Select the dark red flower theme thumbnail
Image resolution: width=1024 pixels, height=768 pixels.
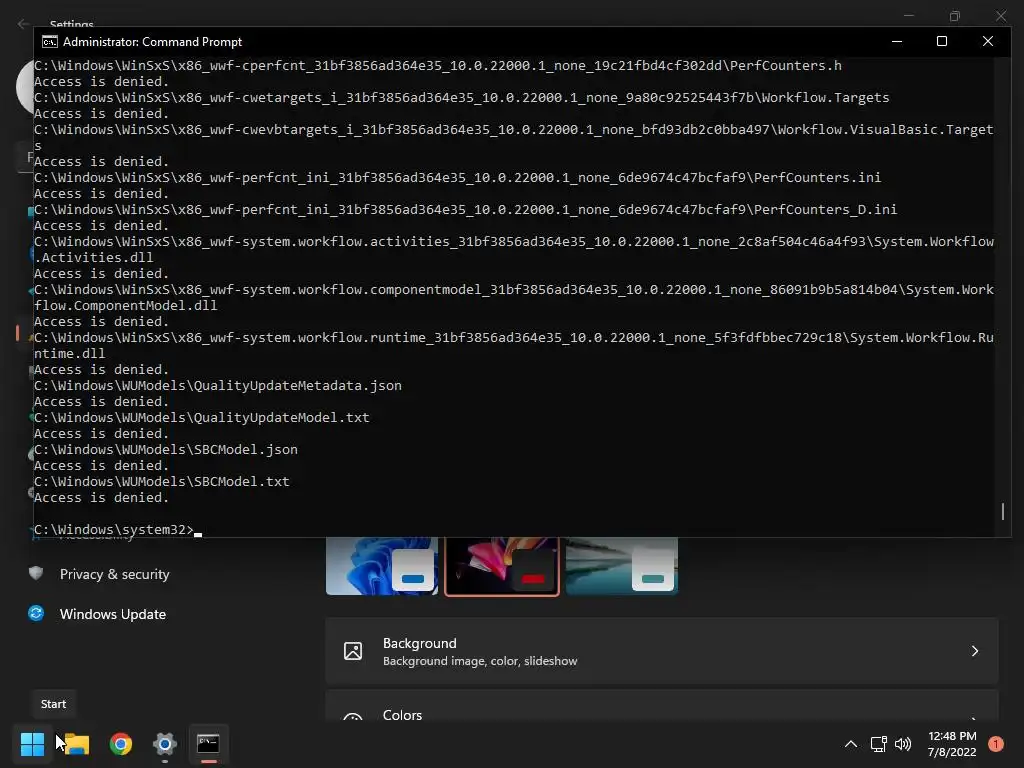[x=502, y=566]
